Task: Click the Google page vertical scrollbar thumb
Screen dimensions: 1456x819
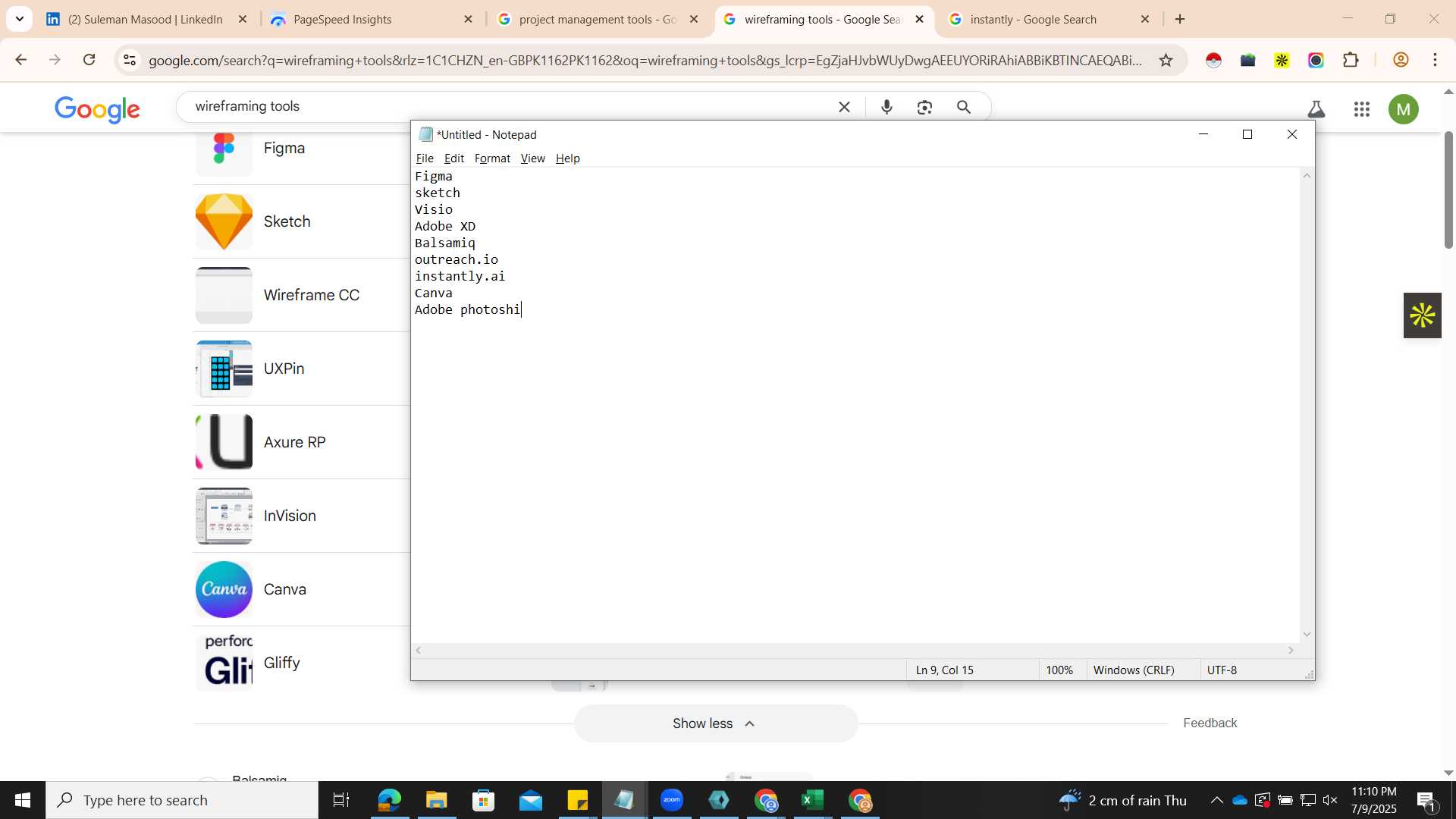Action: 1448,190
